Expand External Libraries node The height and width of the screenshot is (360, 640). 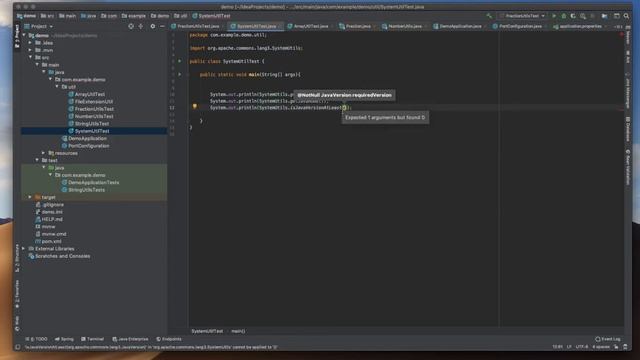[x=24, y=249]
